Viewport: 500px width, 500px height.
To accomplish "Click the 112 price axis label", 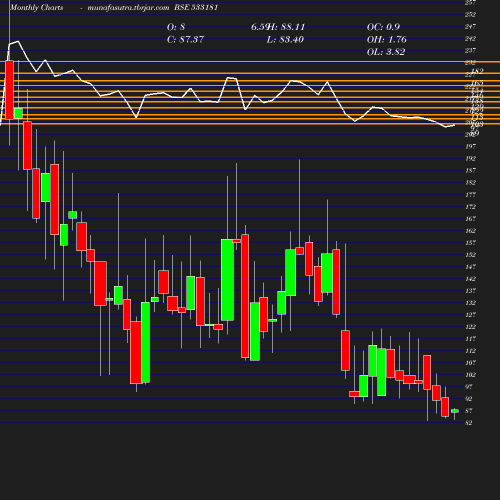I will click(x=470, y=351).
